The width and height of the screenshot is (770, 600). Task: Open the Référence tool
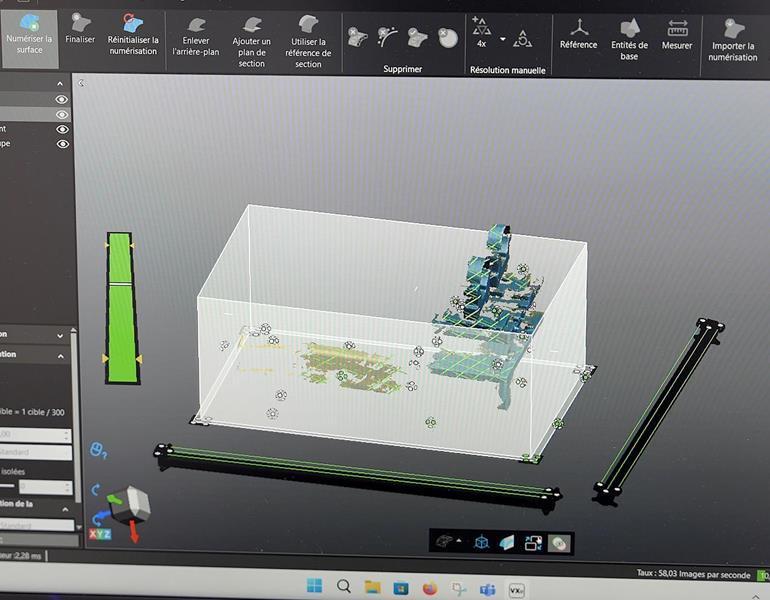point(578,33)
